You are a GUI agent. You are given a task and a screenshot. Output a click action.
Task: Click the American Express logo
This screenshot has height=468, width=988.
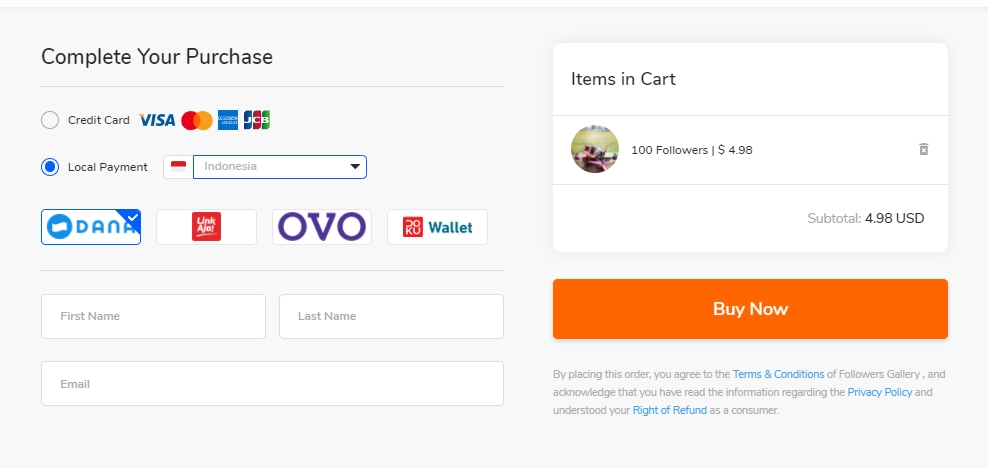pos(228,120)
